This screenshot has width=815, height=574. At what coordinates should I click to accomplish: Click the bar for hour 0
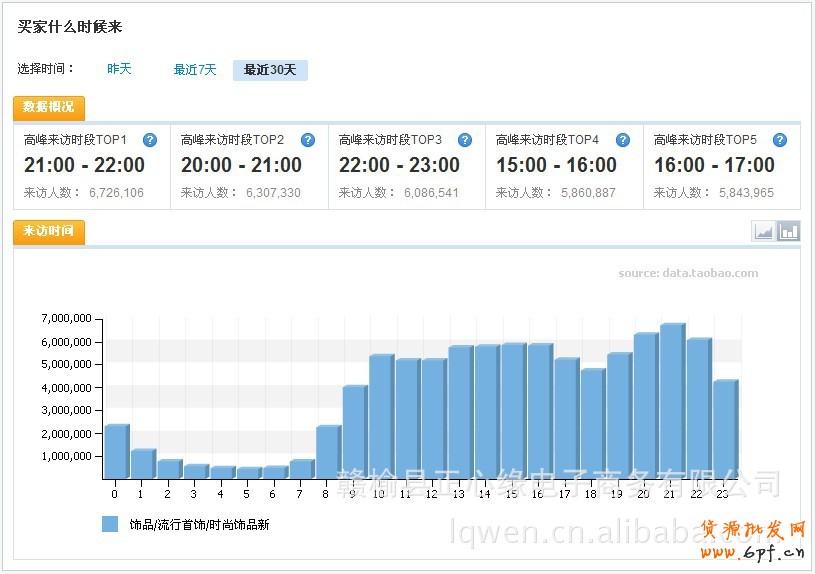click(116, 452)
